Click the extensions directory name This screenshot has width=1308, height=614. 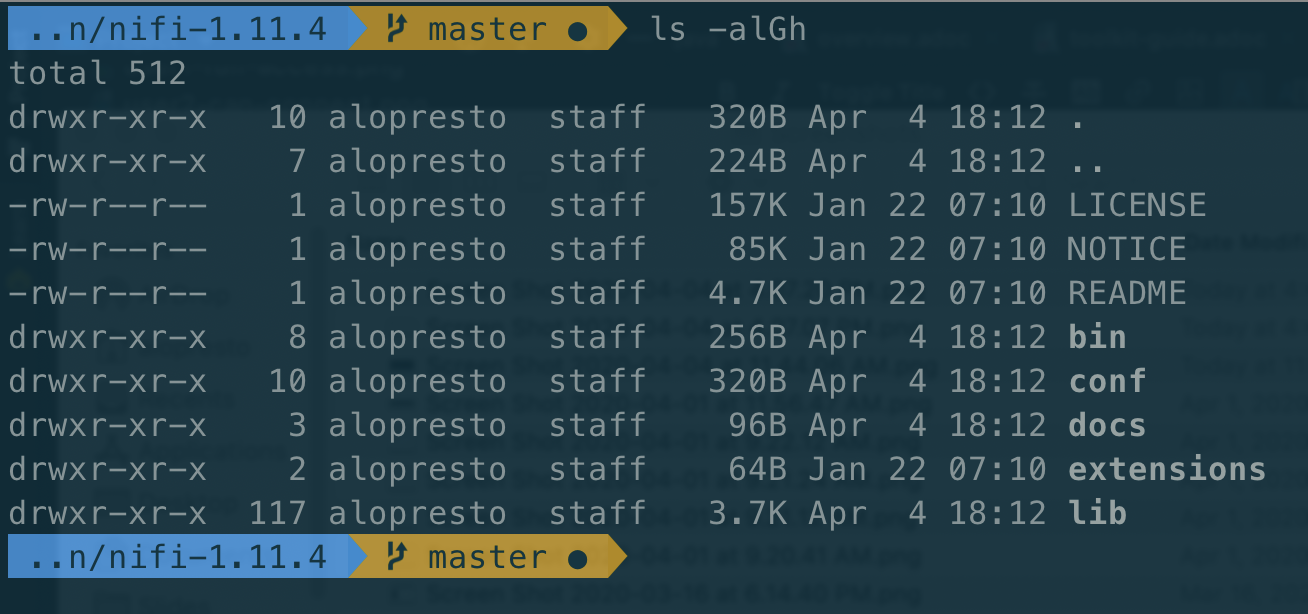(x=1167, y=469)
